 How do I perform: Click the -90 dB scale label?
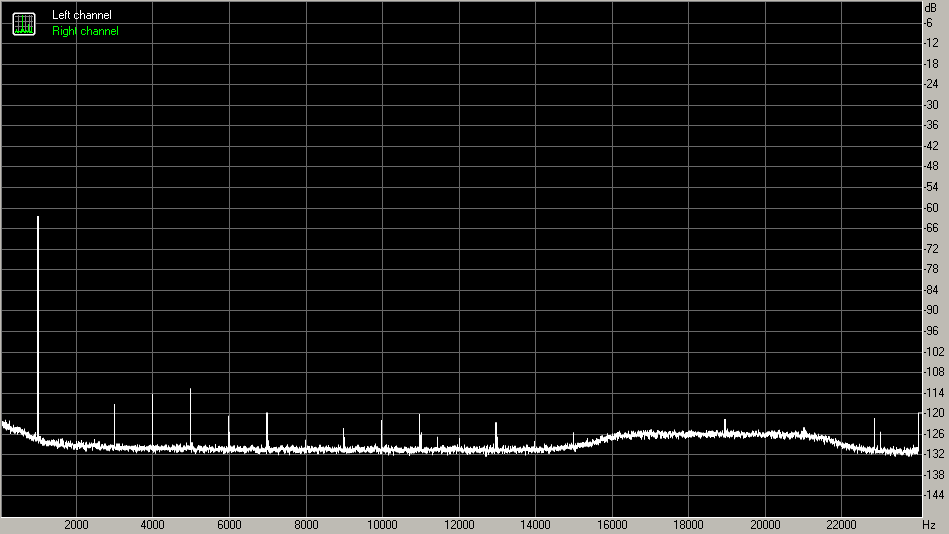pyautogui.click(x=931, y=311)
